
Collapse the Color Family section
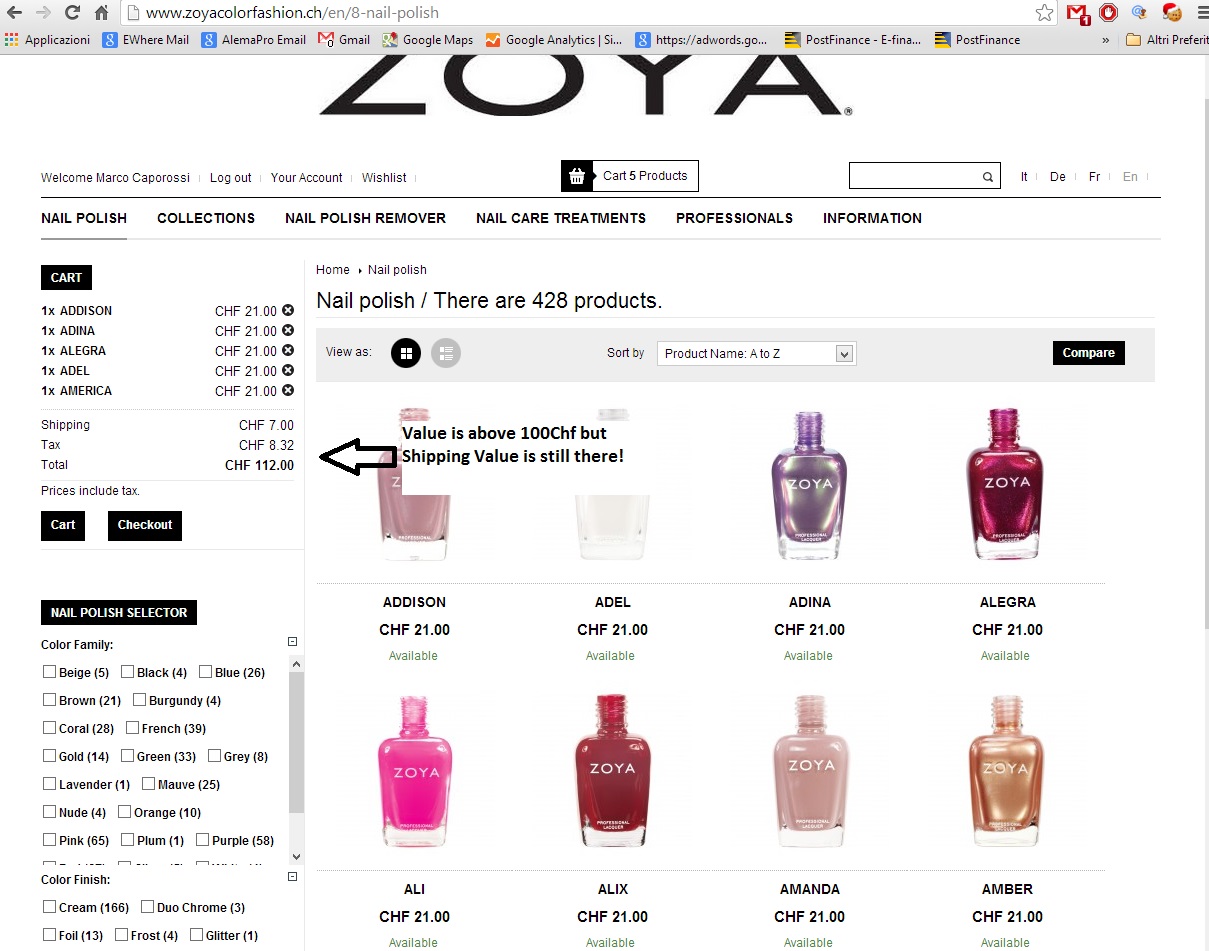pos(292,642)
